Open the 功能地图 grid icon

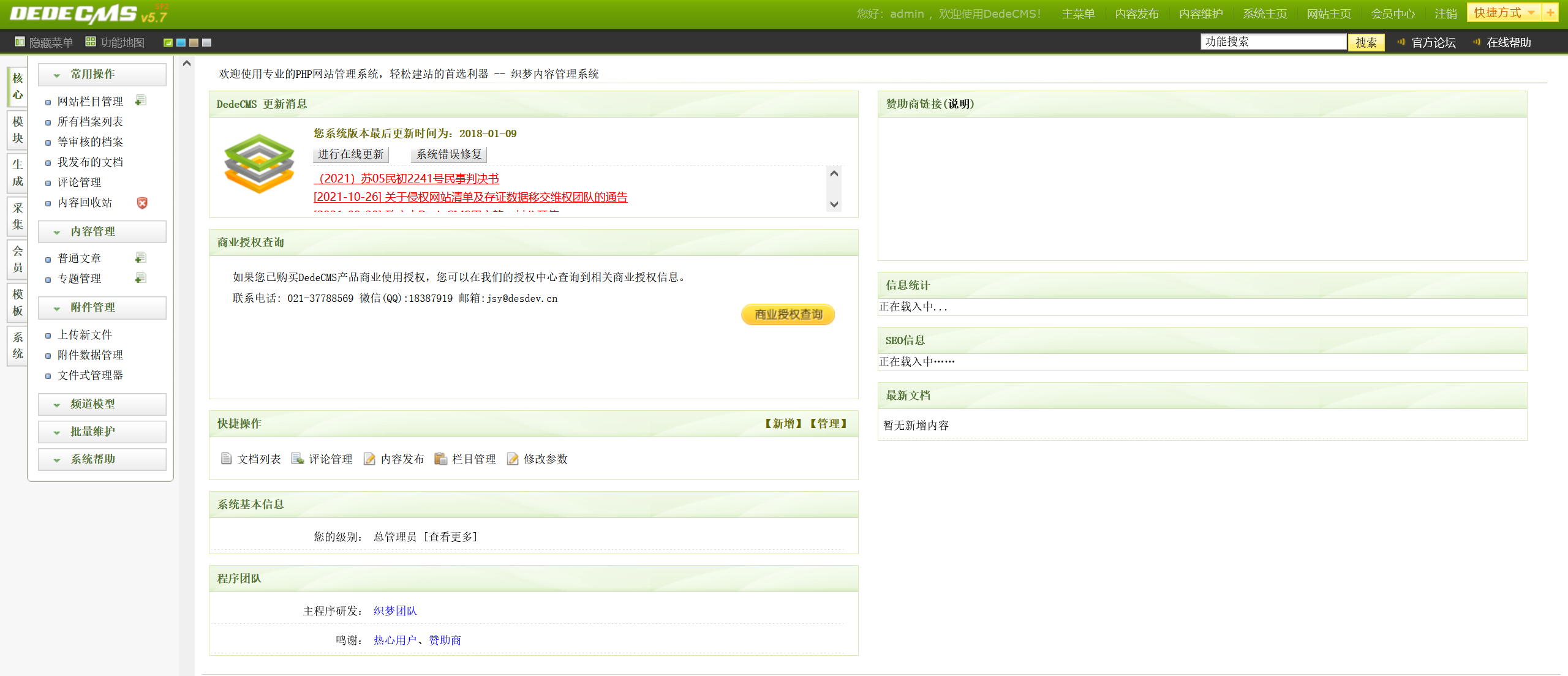coord(91,42)
